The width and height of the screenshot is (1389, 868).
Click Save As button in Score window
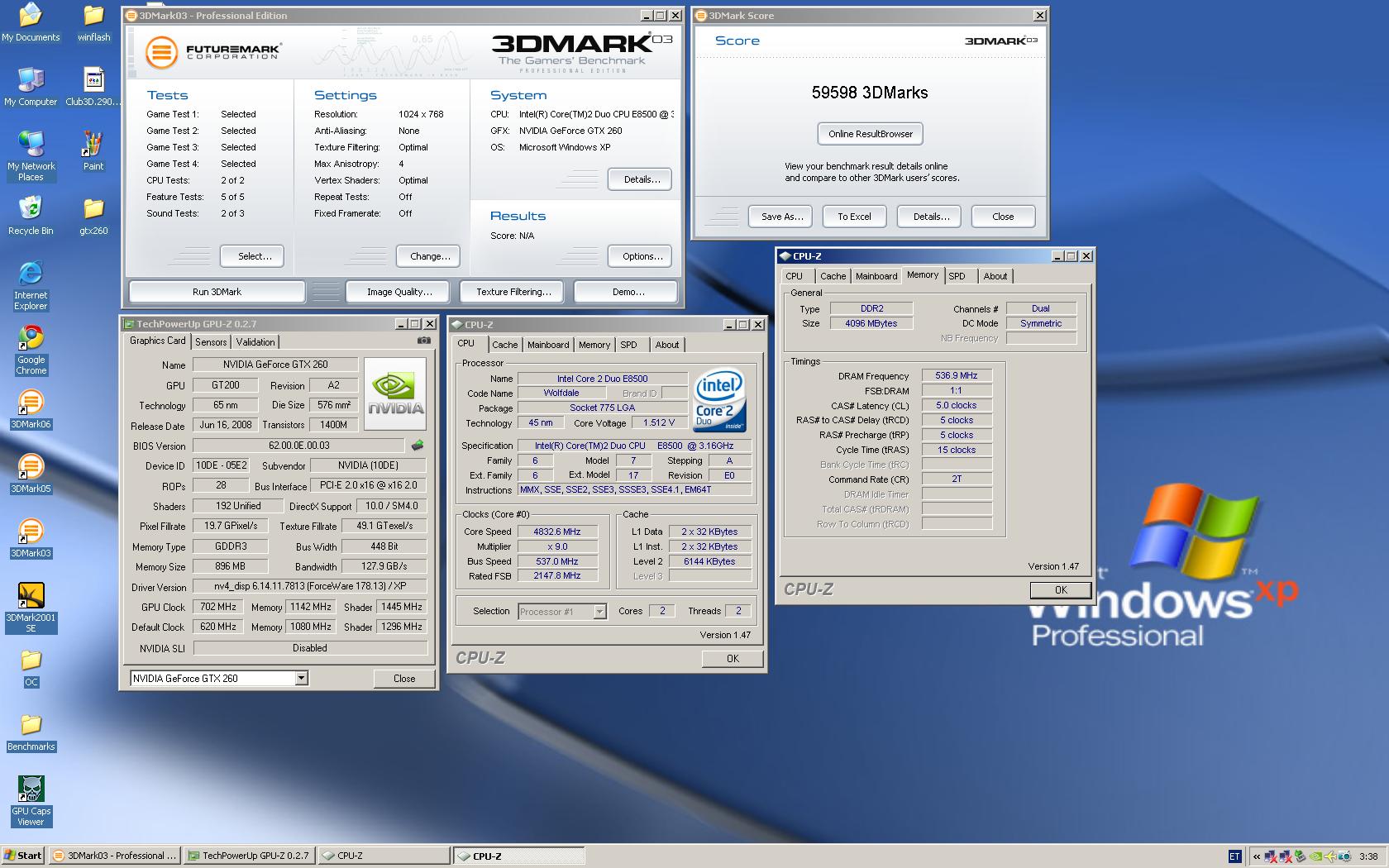(x=782, y=217)
